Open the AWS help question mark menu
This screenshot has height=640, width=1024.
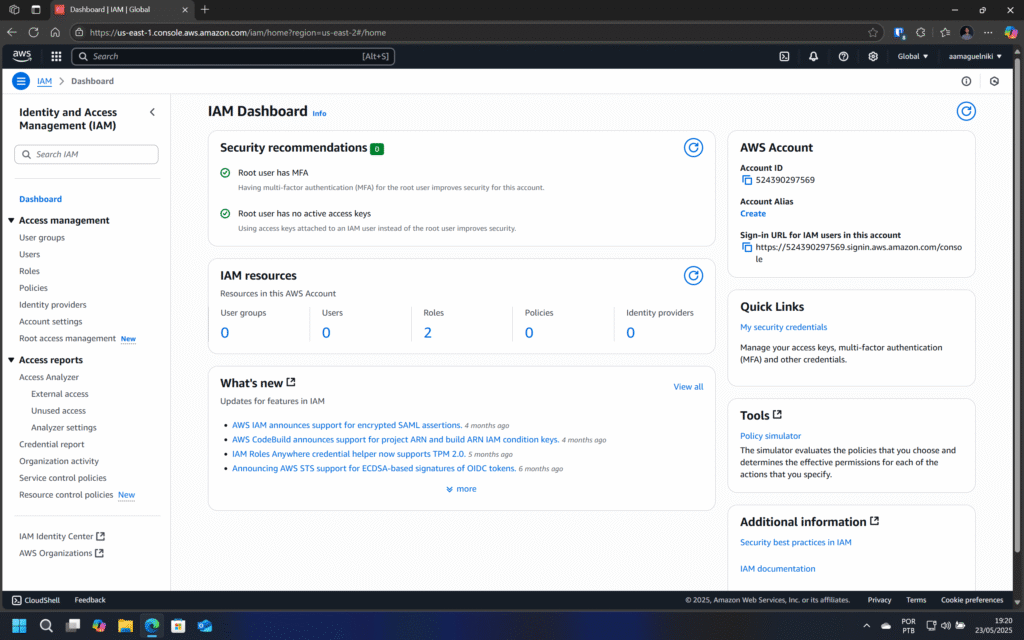click(x=843, y=56)
